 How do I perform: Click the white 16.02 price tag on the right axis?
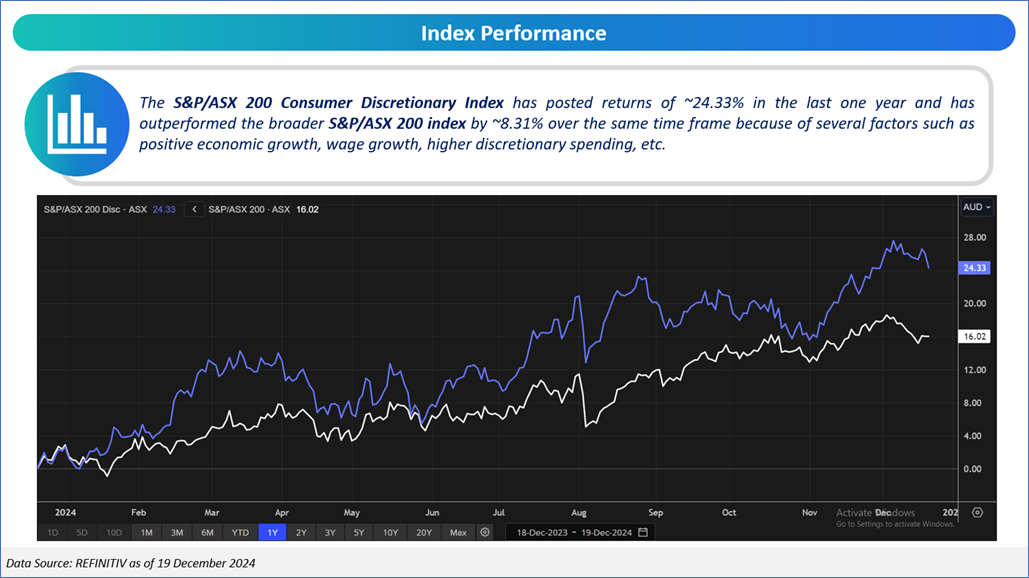tap(975, 337)
